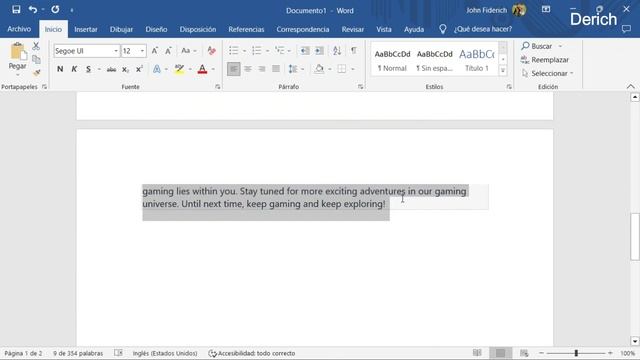Click the Buscar search button
Viewport: 640px width, 360px height.
coord(537,46)
